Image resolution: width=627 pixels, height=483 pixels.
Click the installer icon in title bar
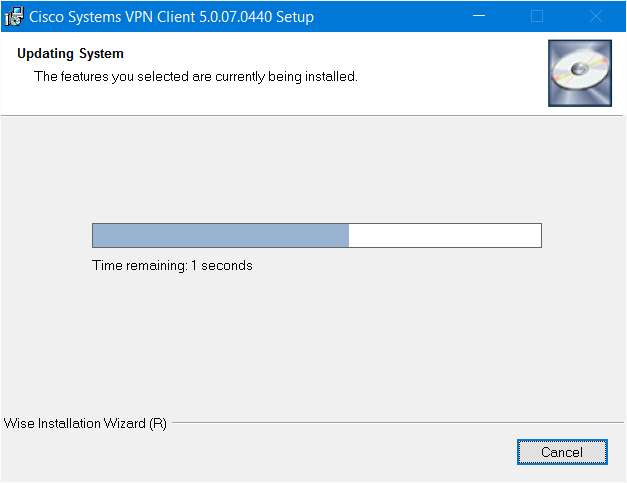click(x=14, y=17)
